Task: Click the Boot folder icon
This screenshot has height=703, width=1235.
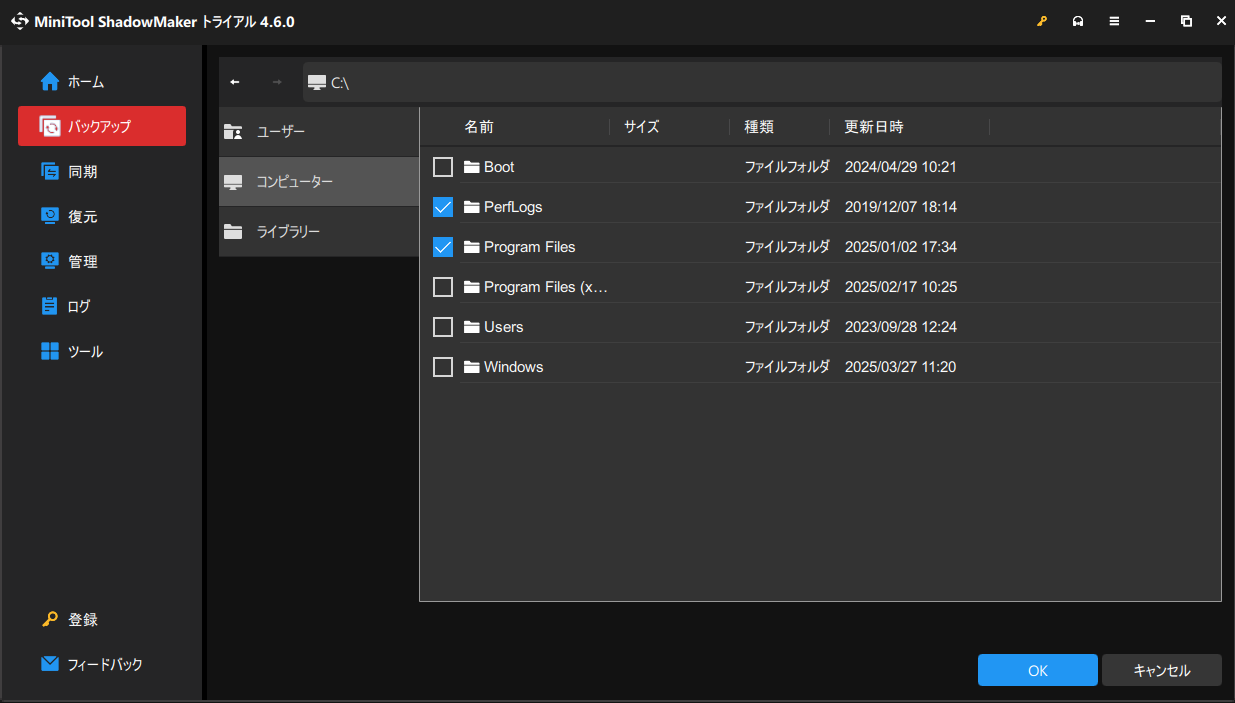Action: click(472, 167)
